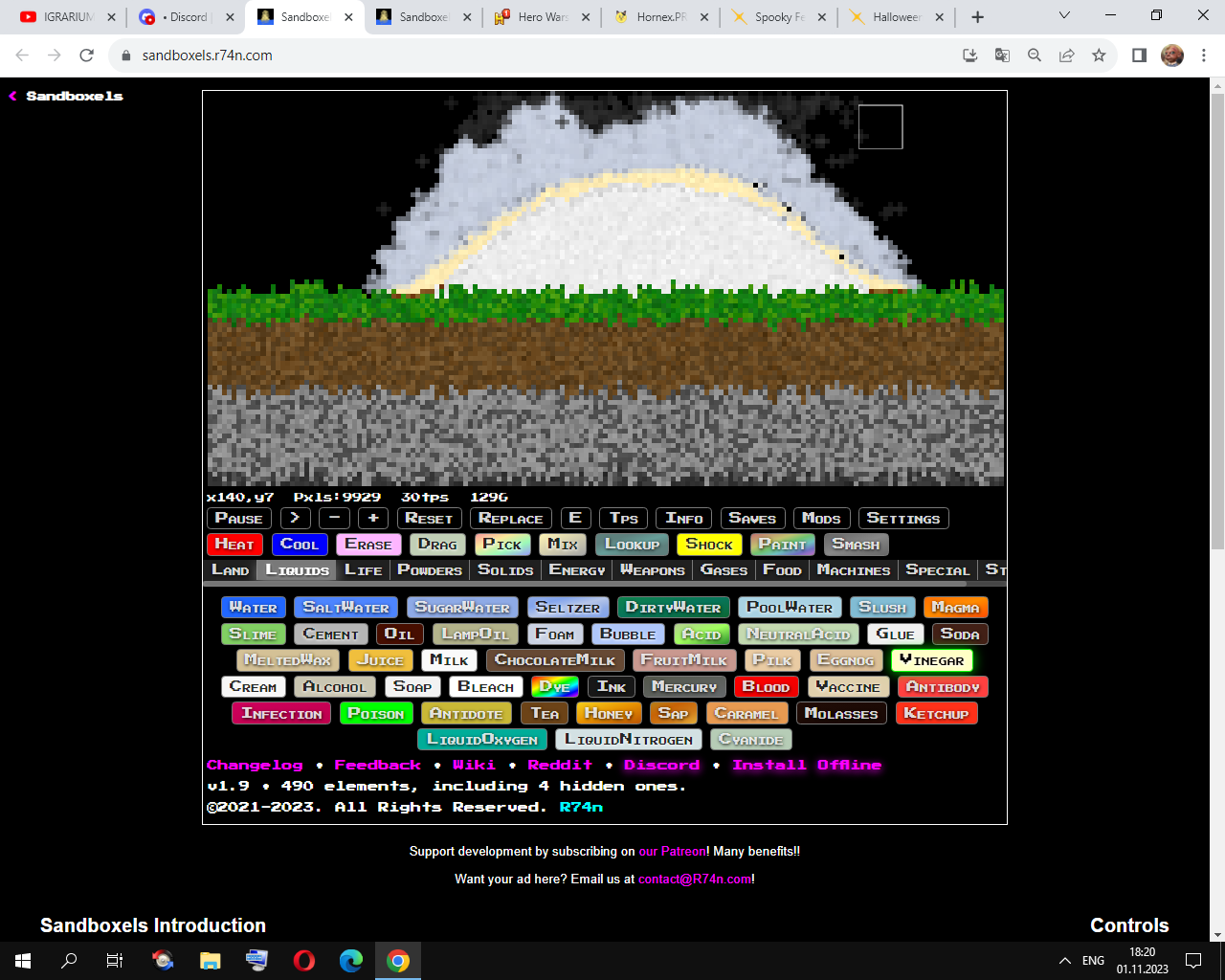
Task: Switch to the Powders category
Action: coord(430,569)
